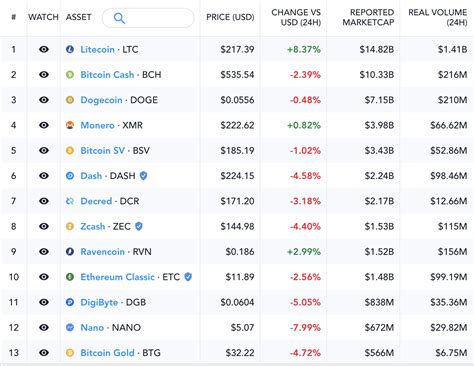Click the Ravencoin coin logo icon
474x366 pixels.
70,252
